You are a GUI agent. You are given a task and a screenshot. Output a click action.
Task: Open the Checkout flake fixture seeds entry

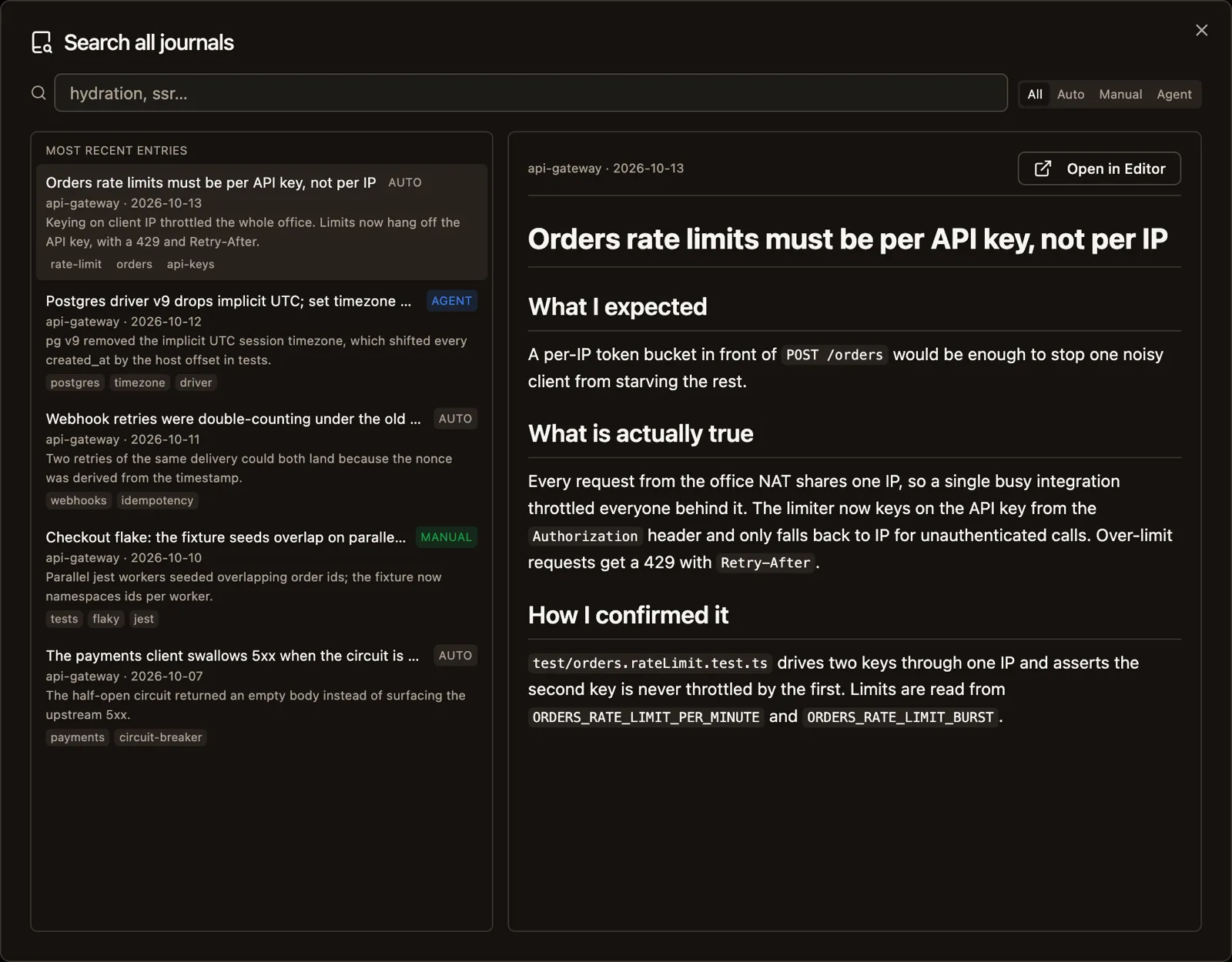click(x=262, y=576)
